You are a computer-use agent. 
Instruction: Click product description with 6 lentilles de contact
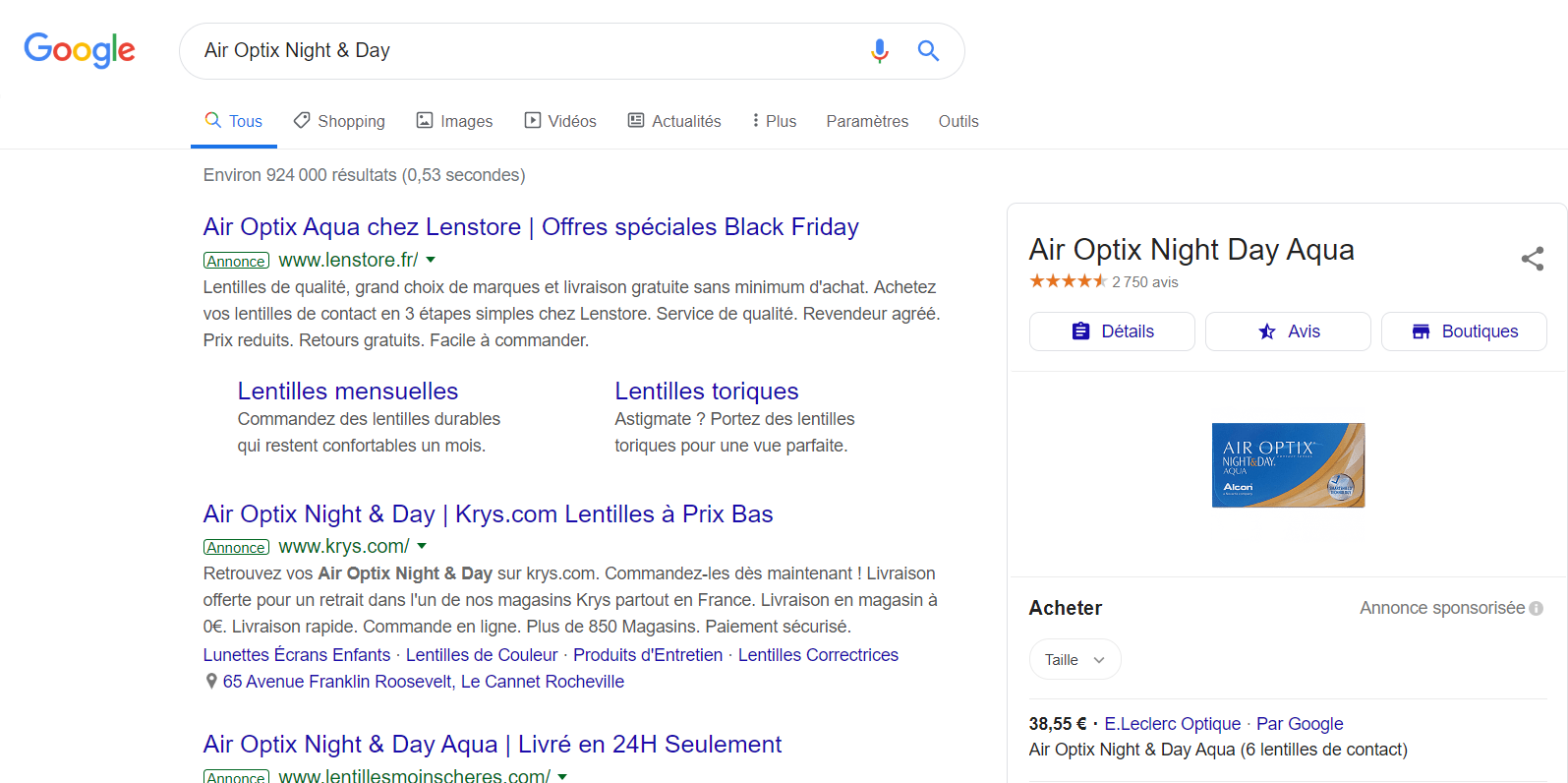1218,750
